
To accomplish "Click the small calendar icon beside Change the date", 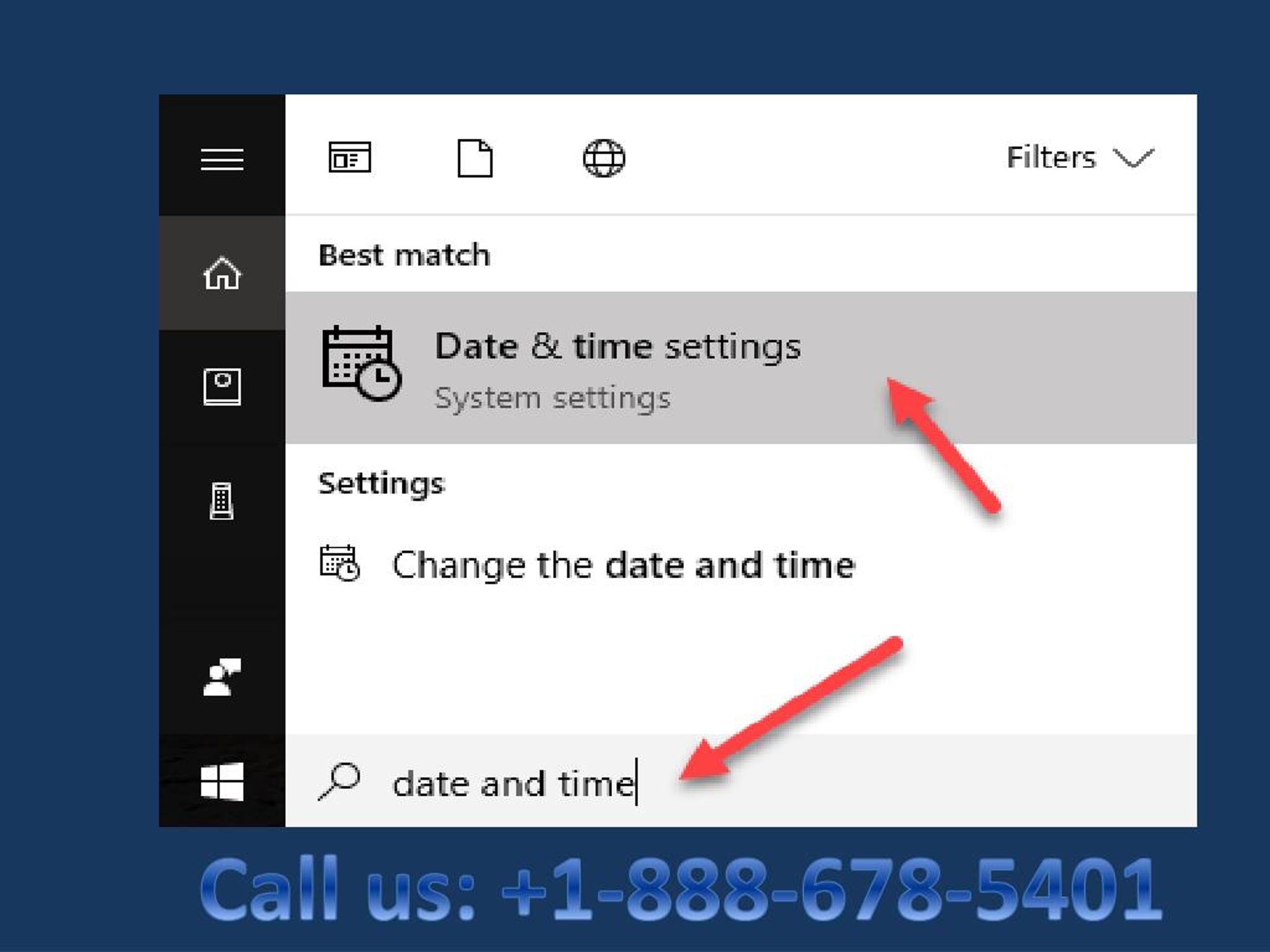I will [x=339, y=563].
